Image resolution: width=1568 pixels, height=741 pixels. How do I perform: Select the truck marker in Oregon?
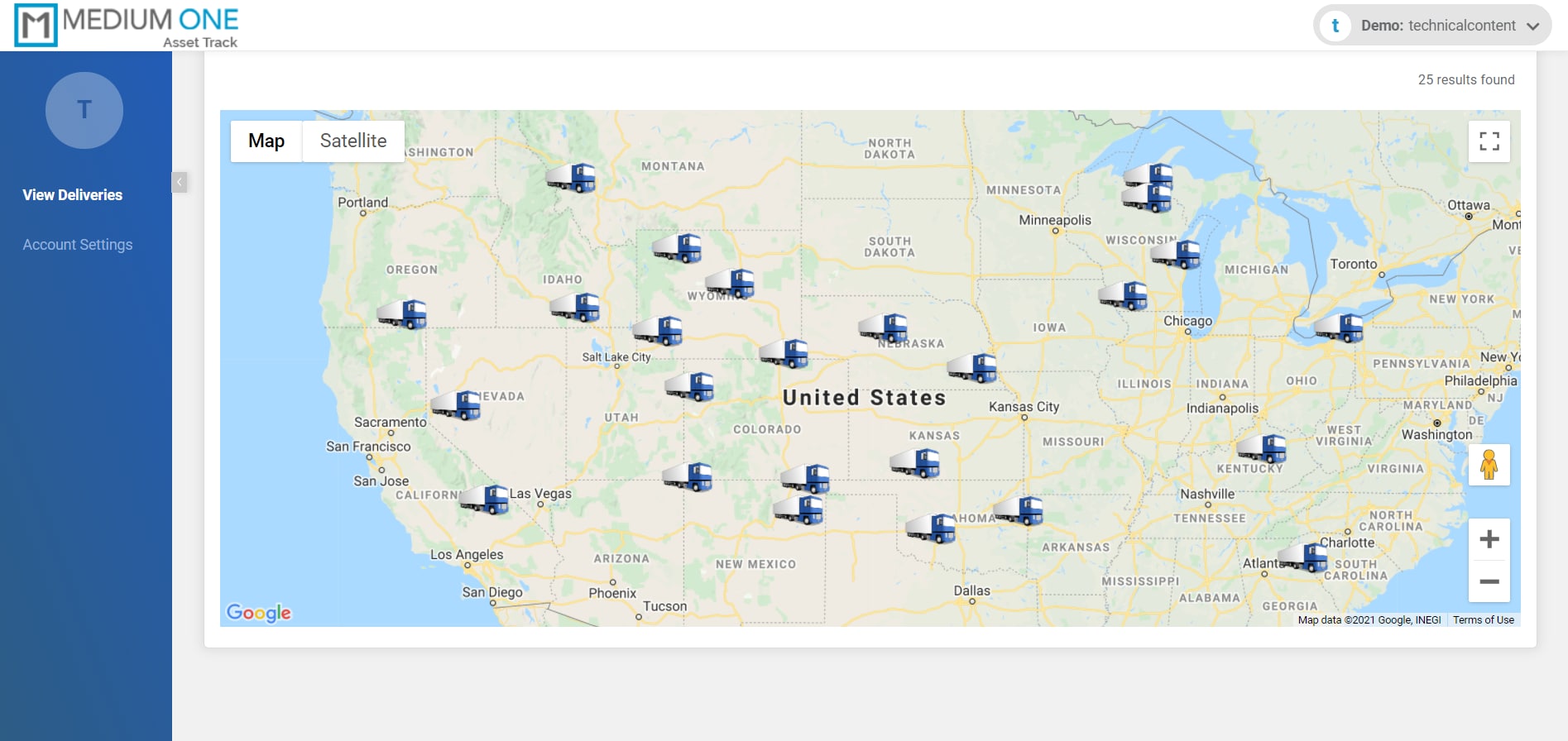[x=402, y=314]
